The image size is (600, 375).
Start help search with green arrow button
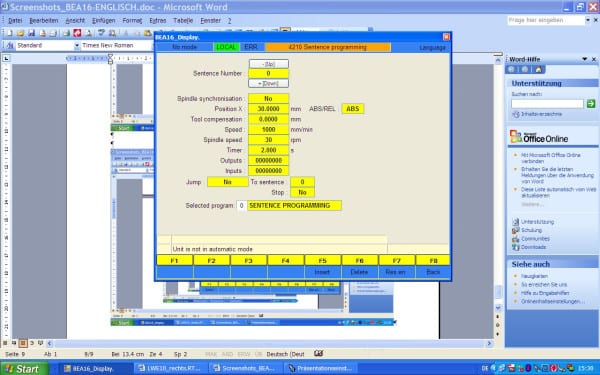click(x=591, y=103)
